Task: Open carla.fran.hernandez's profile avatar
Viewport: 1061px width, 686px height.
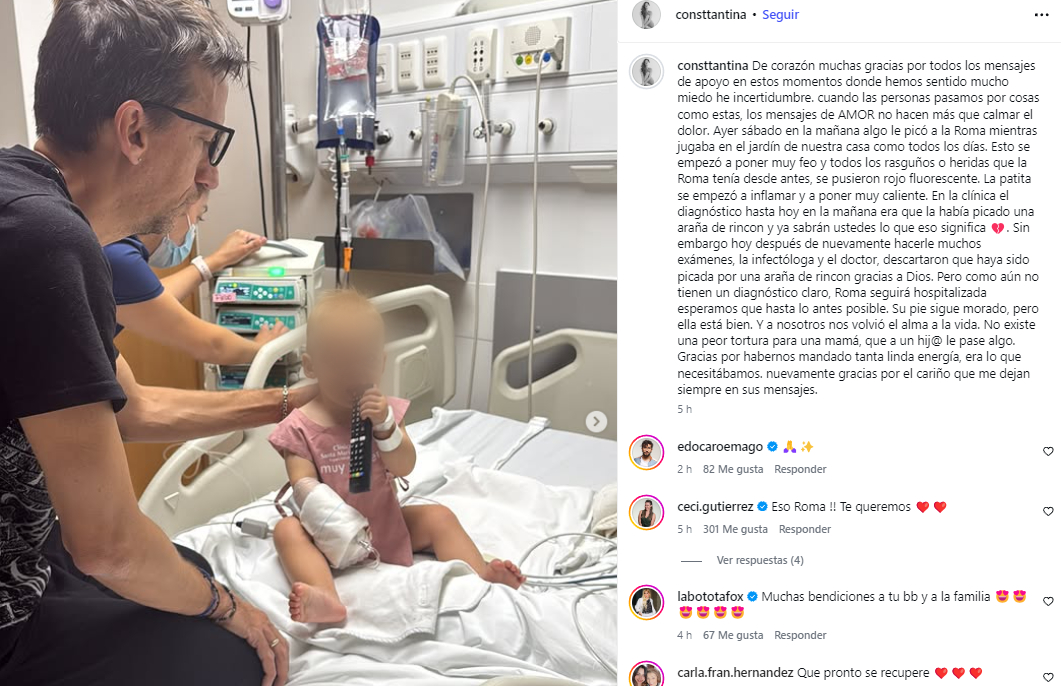Action: [646, 674]
